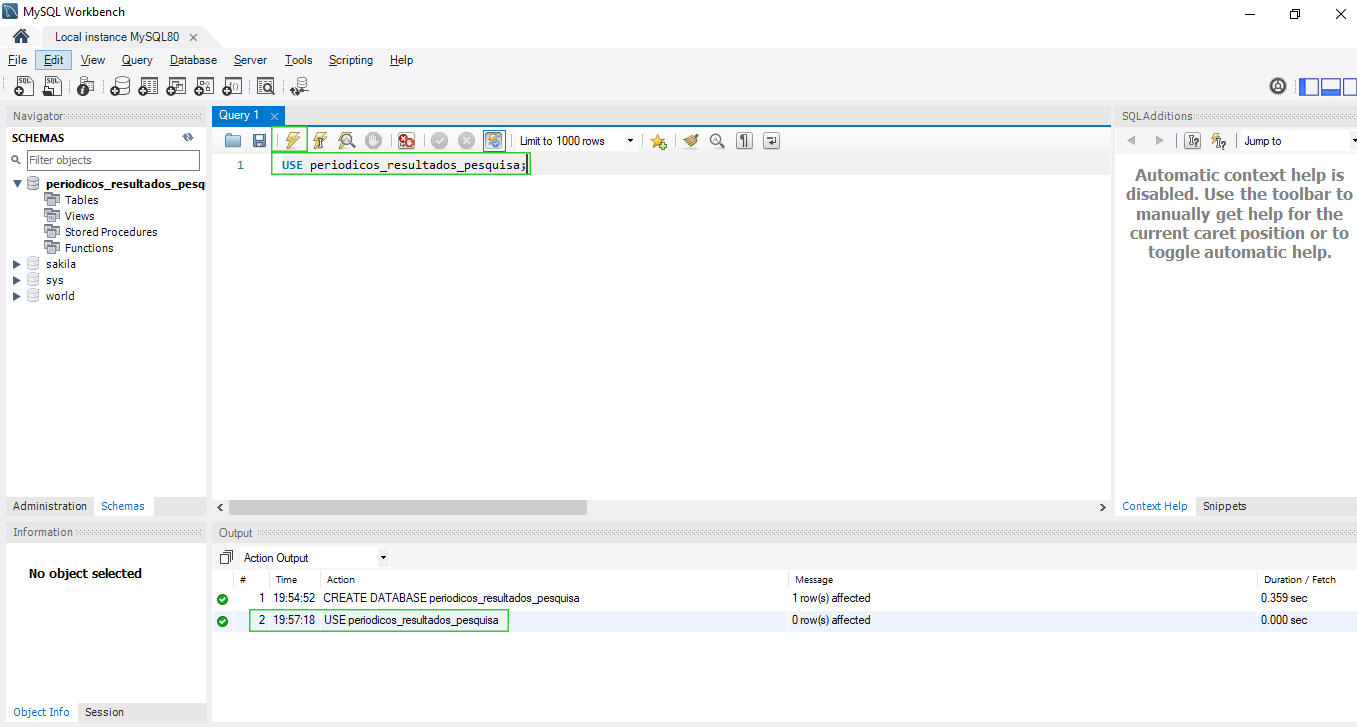Toggle Stop on Error in query toolbar
The image size is (1357, 727).
[x=406, y=140]
